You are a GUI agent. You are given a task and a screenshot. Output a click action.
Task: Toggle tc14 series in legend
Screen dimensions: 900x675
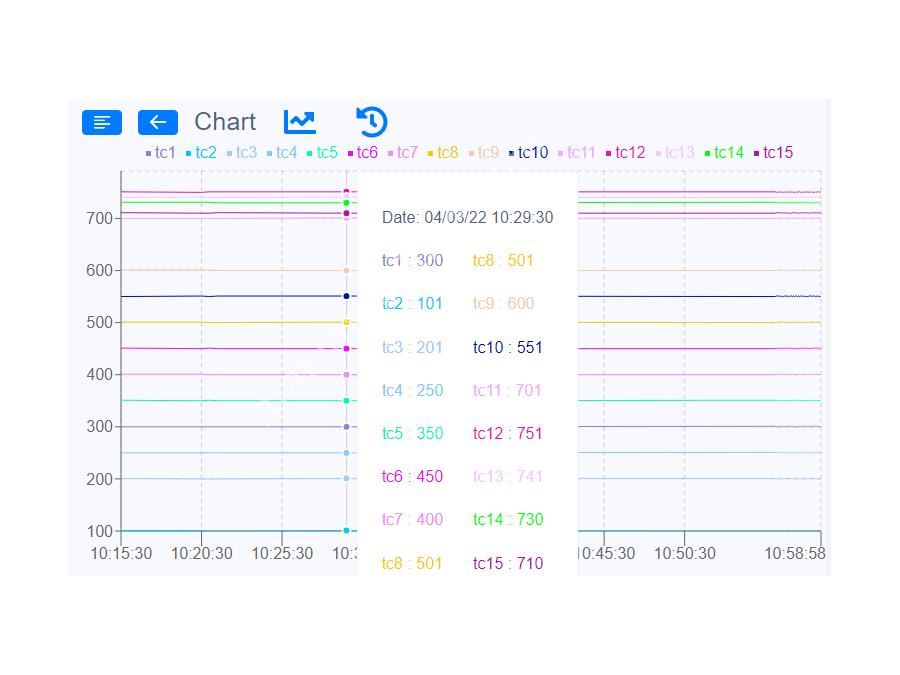click(724, 153)
